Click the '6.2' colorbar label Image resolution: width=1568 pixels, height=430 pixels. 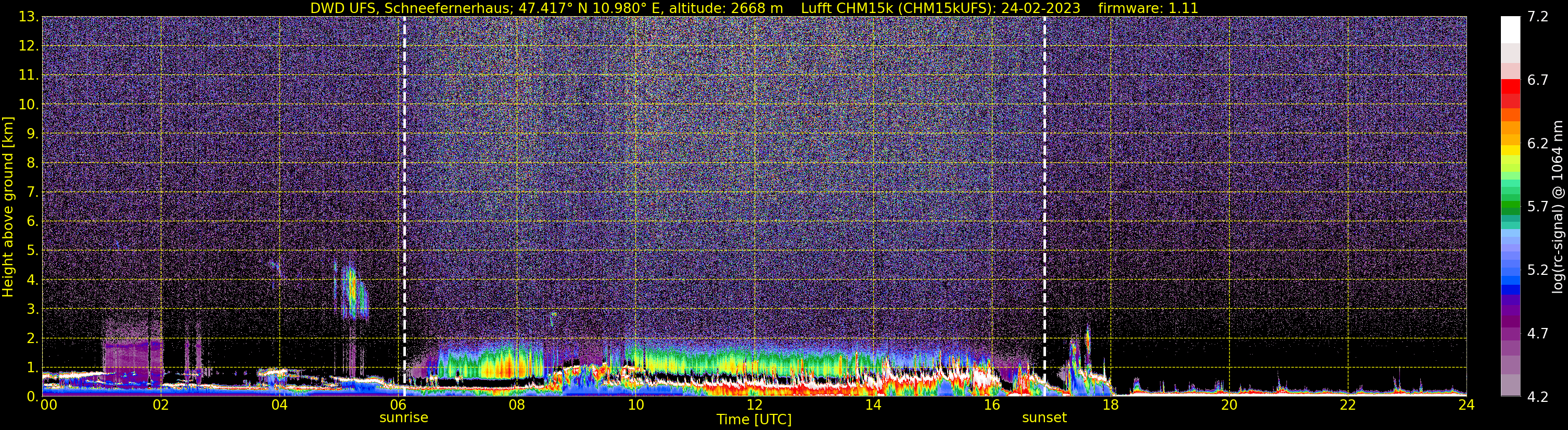(x=1538, y=144)
